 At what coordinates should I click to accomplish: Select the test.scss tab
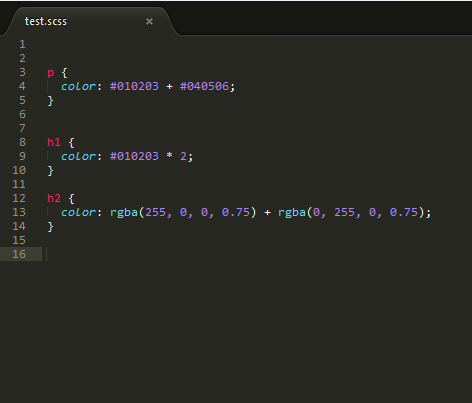90,21
